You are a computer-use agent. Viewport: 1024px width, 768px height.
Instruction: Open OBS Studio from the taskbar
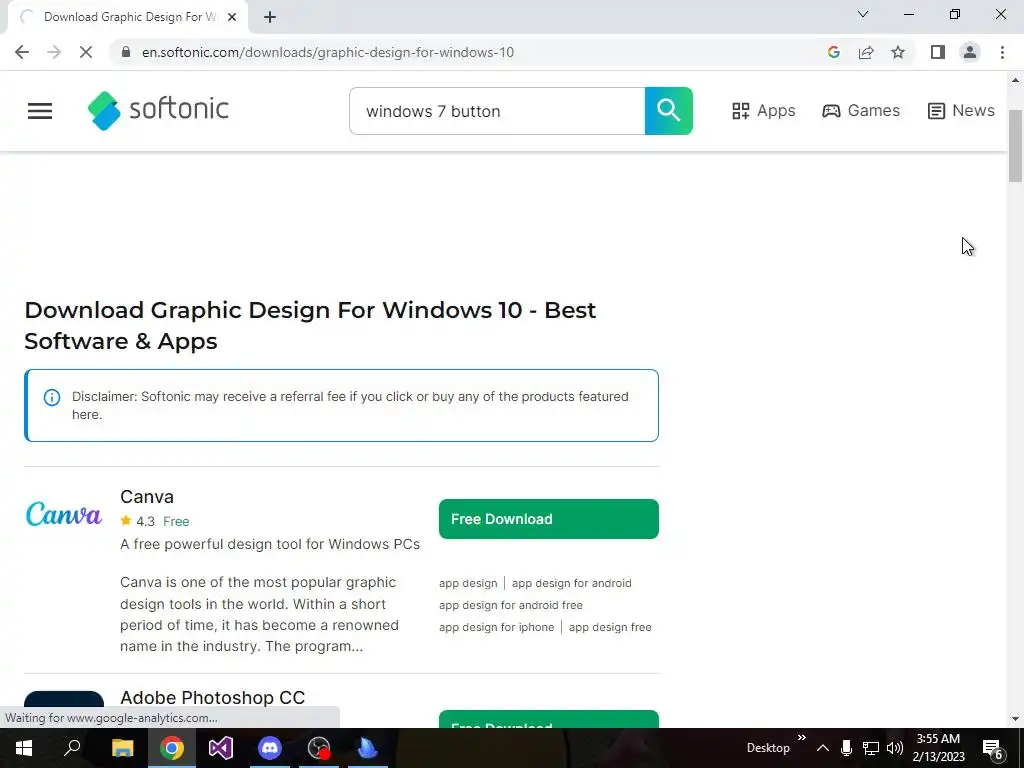coord(319,748)
